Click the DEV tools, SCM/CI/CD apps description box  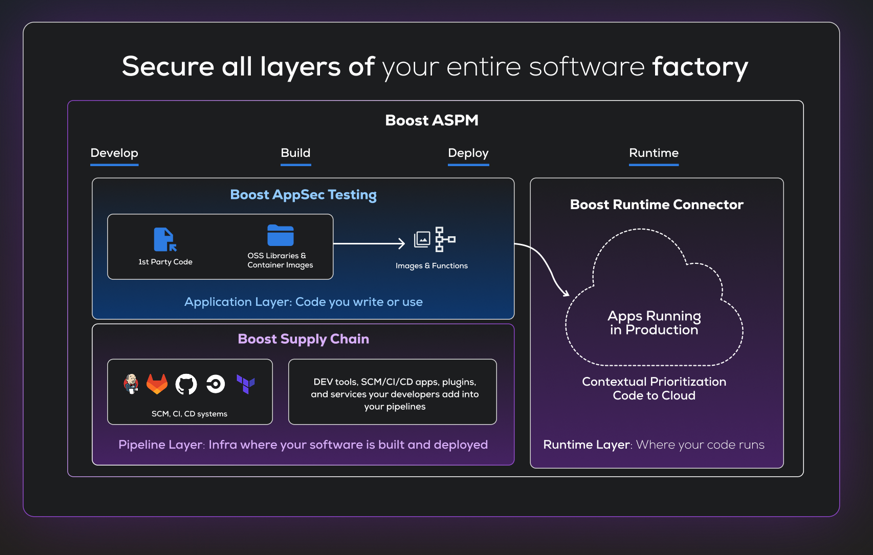(x=393, y=392)
